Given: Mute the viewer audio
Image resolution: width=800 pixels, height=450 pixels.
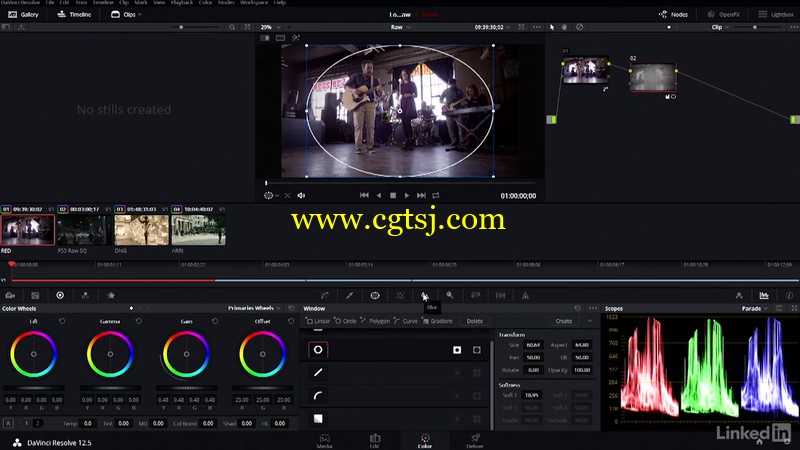Looking at the screenshot, I should (x=301, y=195).
